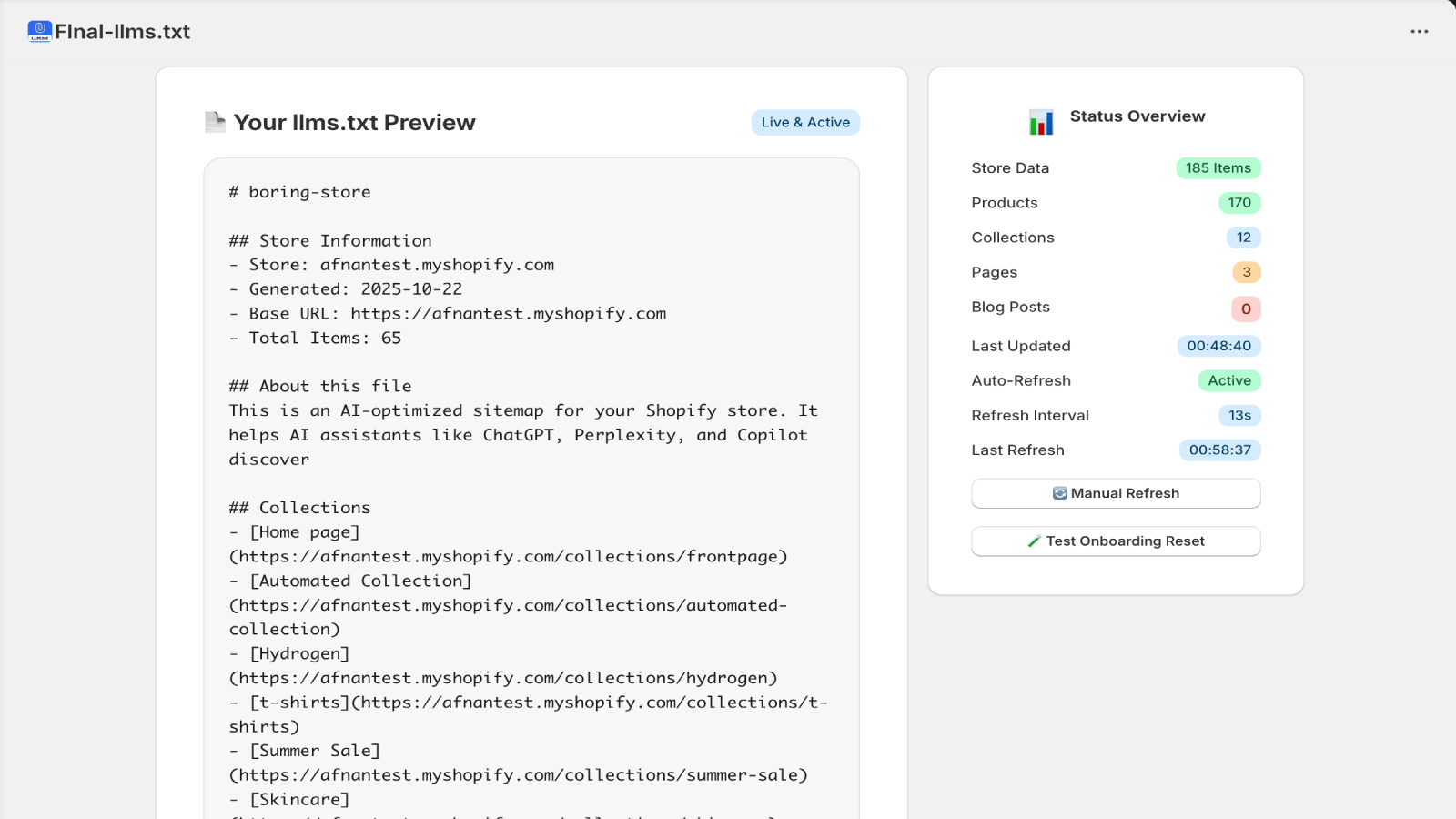Select the Products count badge showing 170
The width and height of the screenshot is (1456, 819).
click(1239, 202)
